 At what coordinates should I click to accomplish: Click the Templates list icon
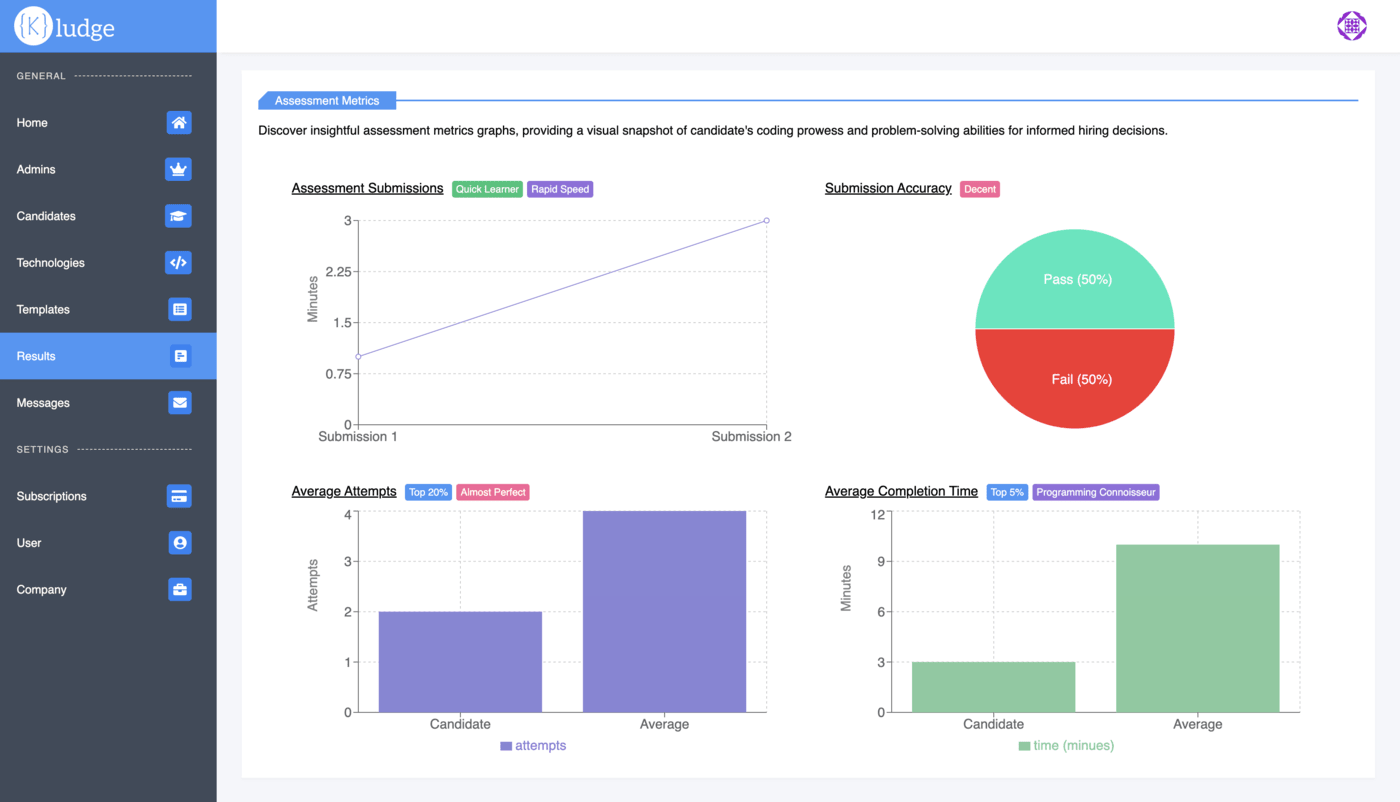[x=179, y=309]
